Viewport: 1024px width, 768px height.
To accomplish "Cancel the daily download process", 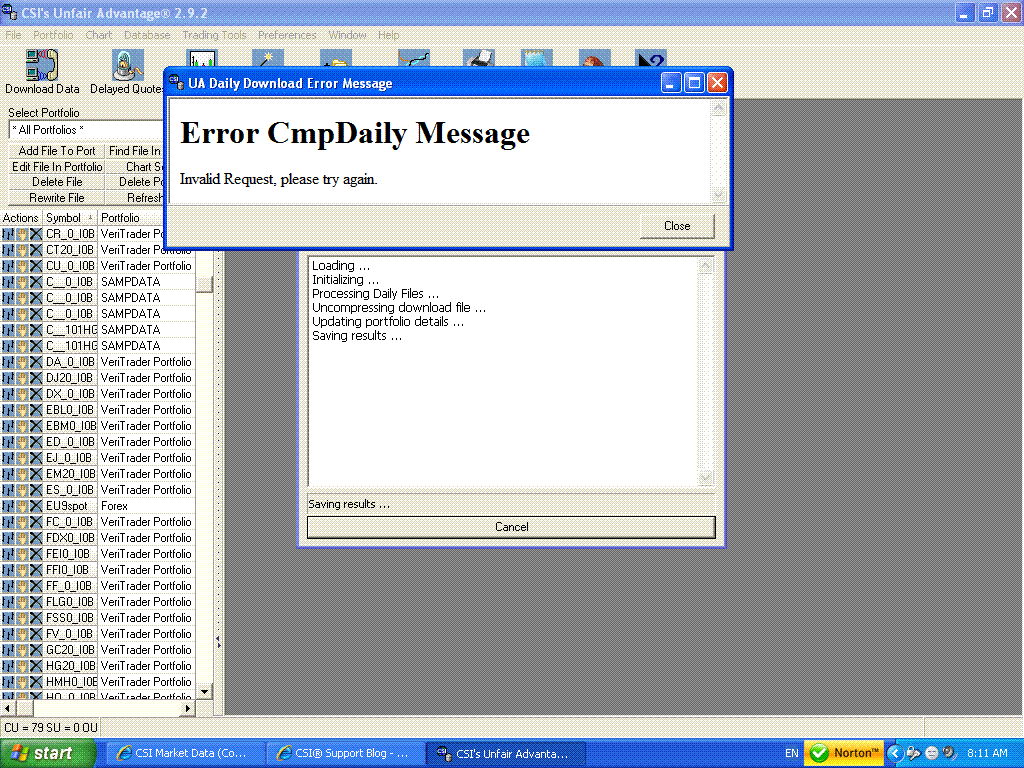I will (x=511, y=527).
